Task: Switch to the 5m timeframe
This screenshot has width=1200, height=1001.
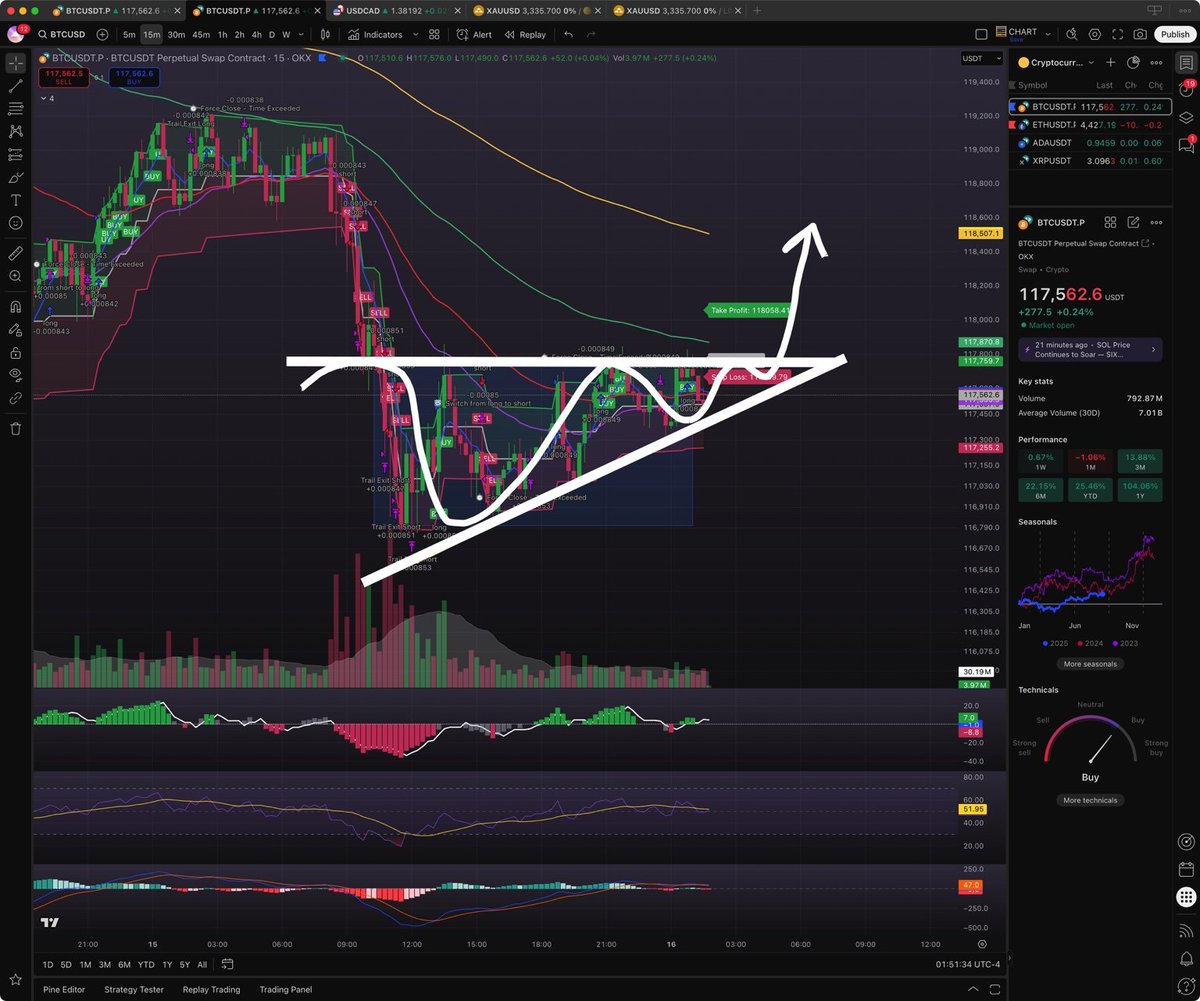Action: tap(129, 34)
